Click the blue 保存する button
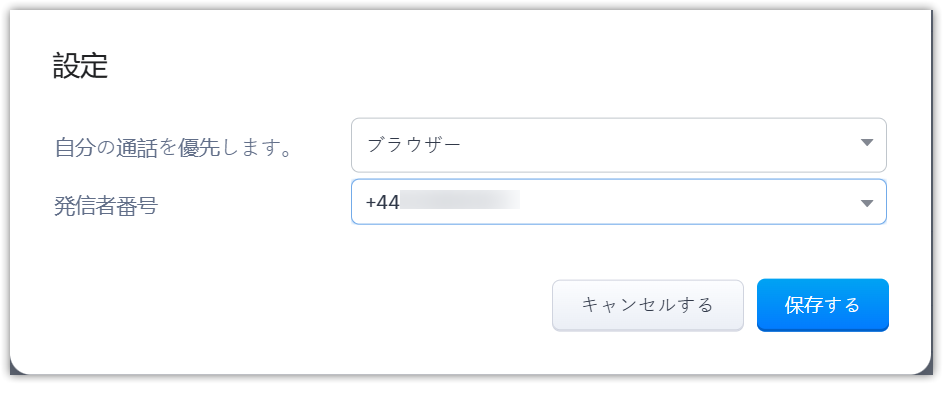The height and width of the screenshot is (415, 943). pos(822,305)
